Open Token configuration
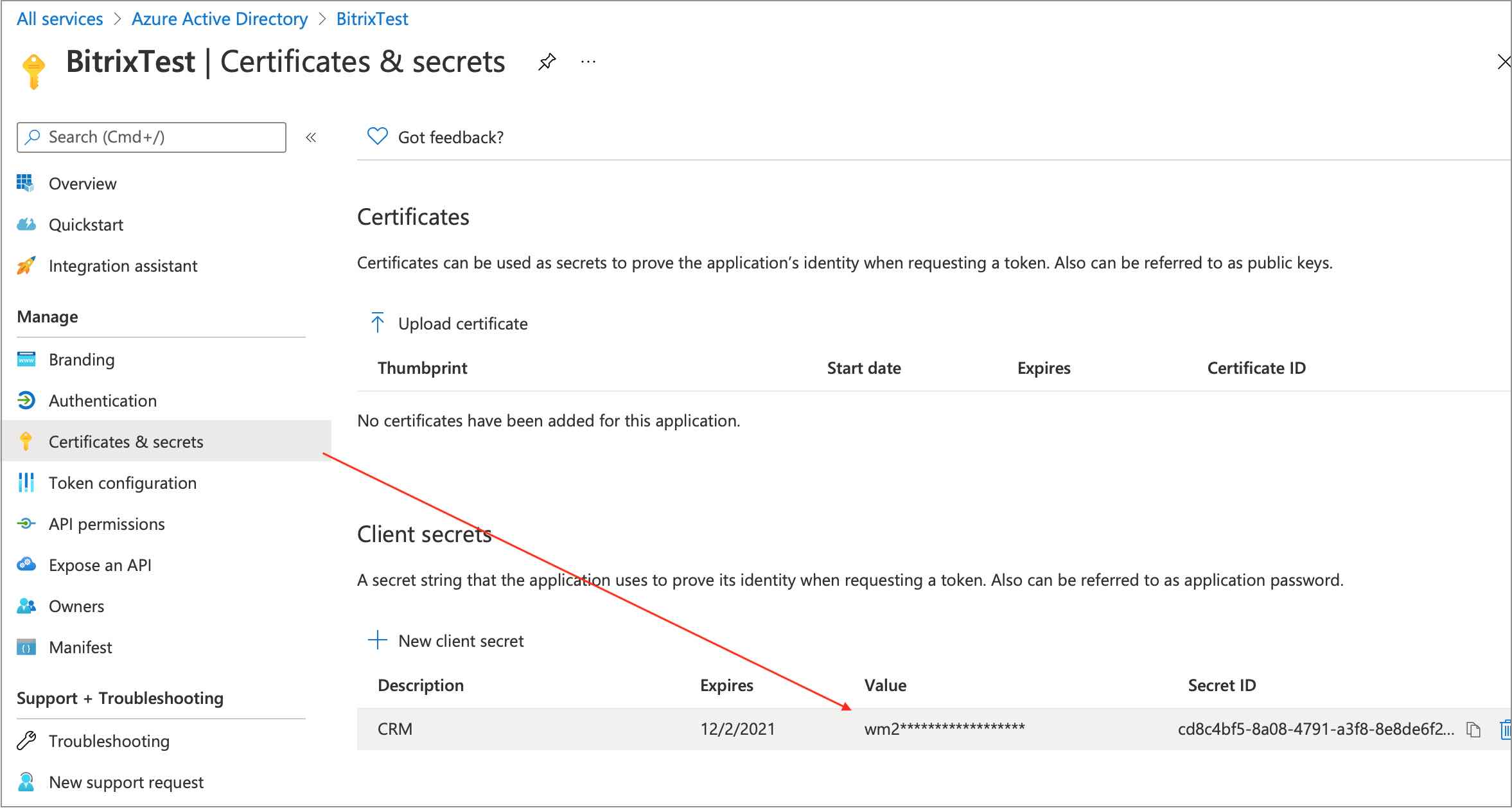The height and width of the screenshot is (808, 1512). 123,483
